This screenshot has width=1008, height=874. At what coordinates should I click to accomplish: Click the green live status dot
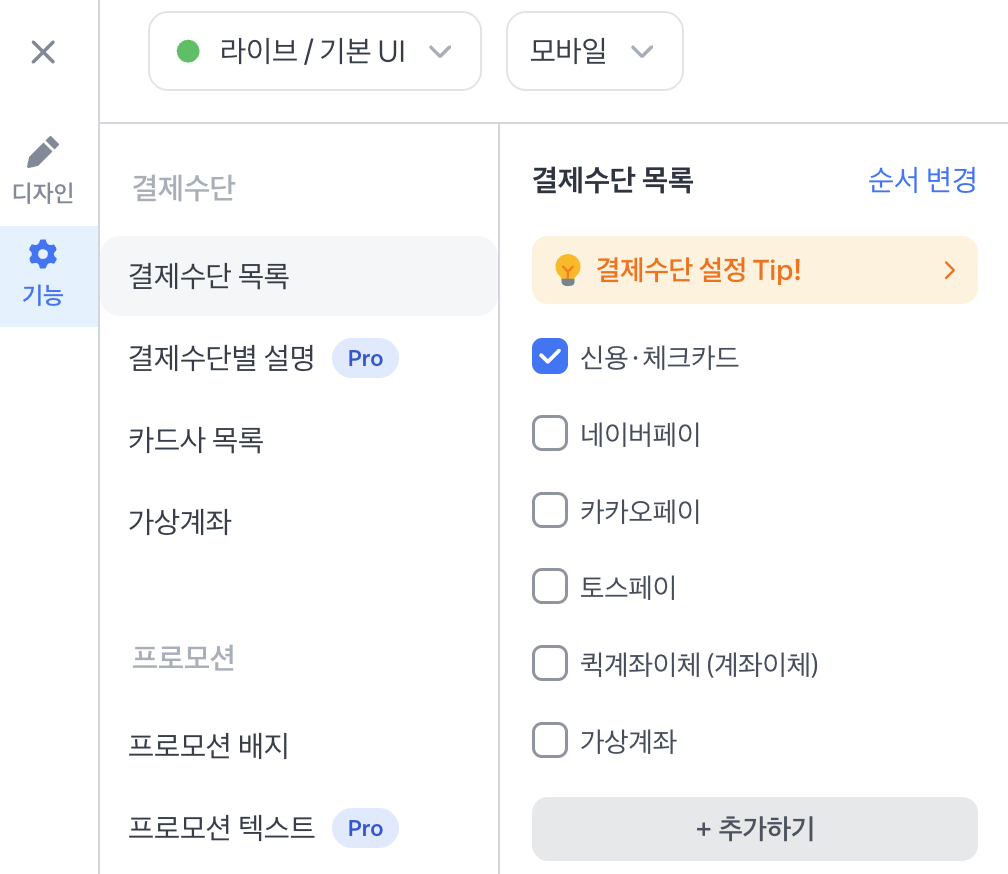(x=188, y=51)
